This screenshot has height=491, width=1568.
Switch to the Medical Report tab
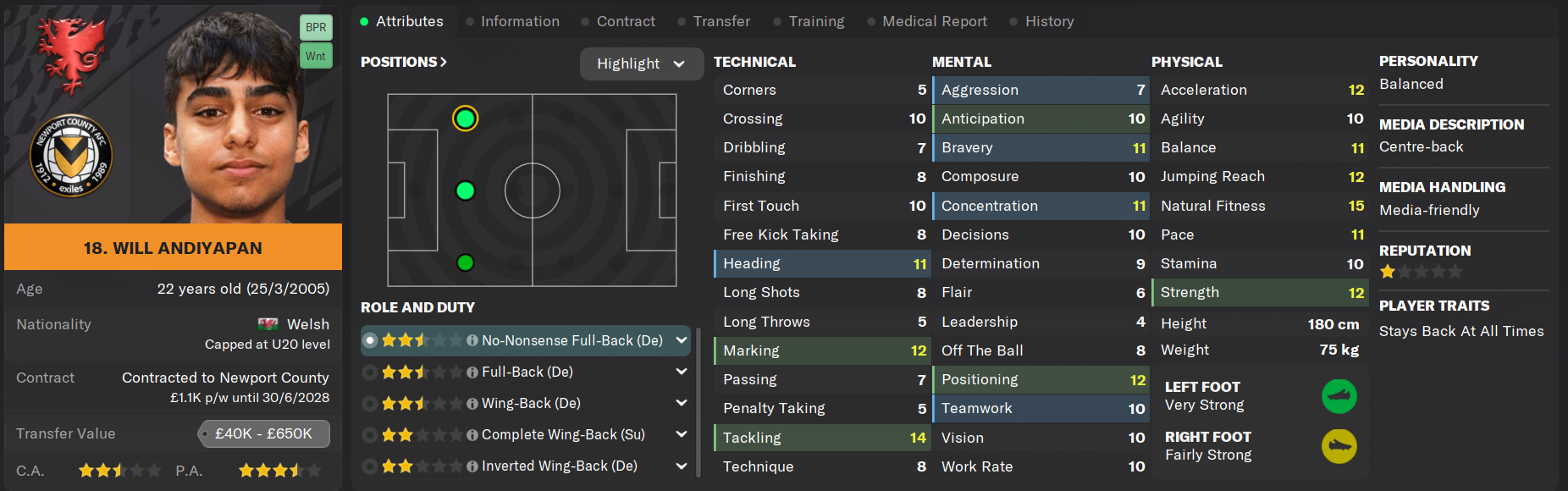934,21
